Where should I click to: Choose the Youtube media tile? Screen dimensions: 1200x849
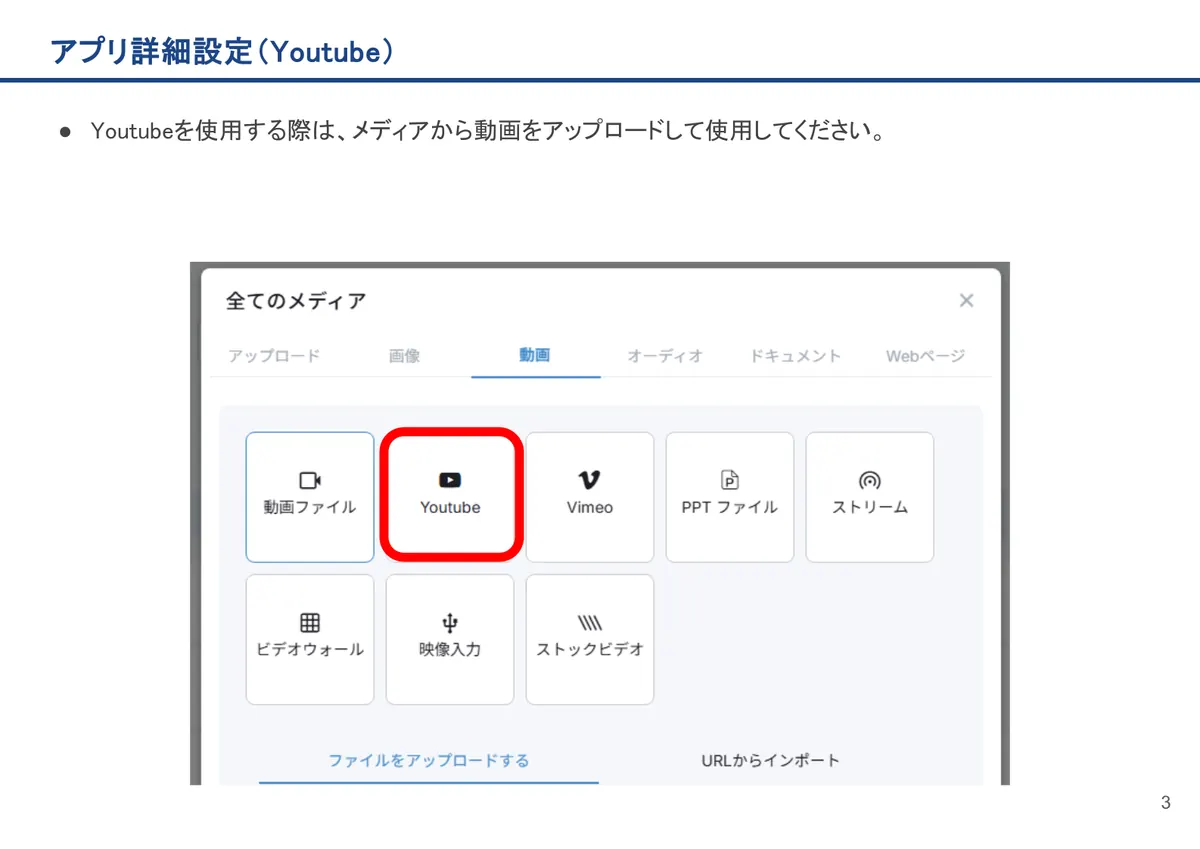click(x=450, y=497)
